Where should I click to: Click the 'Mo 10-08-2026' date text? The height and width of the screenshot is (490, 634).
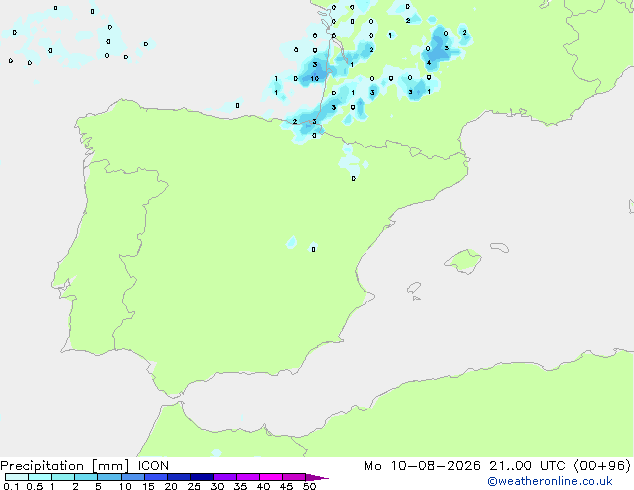(x=422, y=466)
